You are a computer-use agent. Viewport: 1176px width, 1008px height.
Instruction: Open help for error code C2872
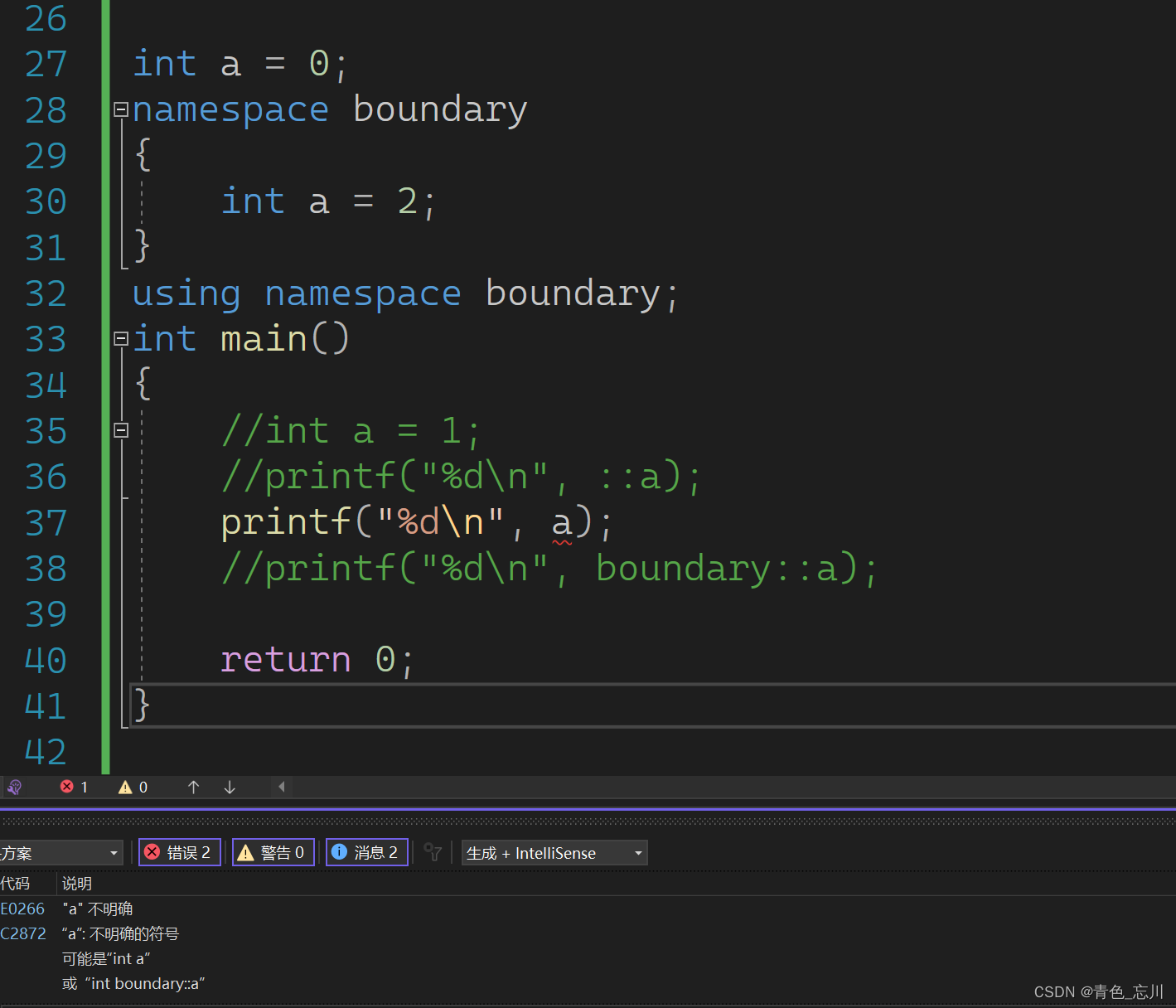coord(23,933)
